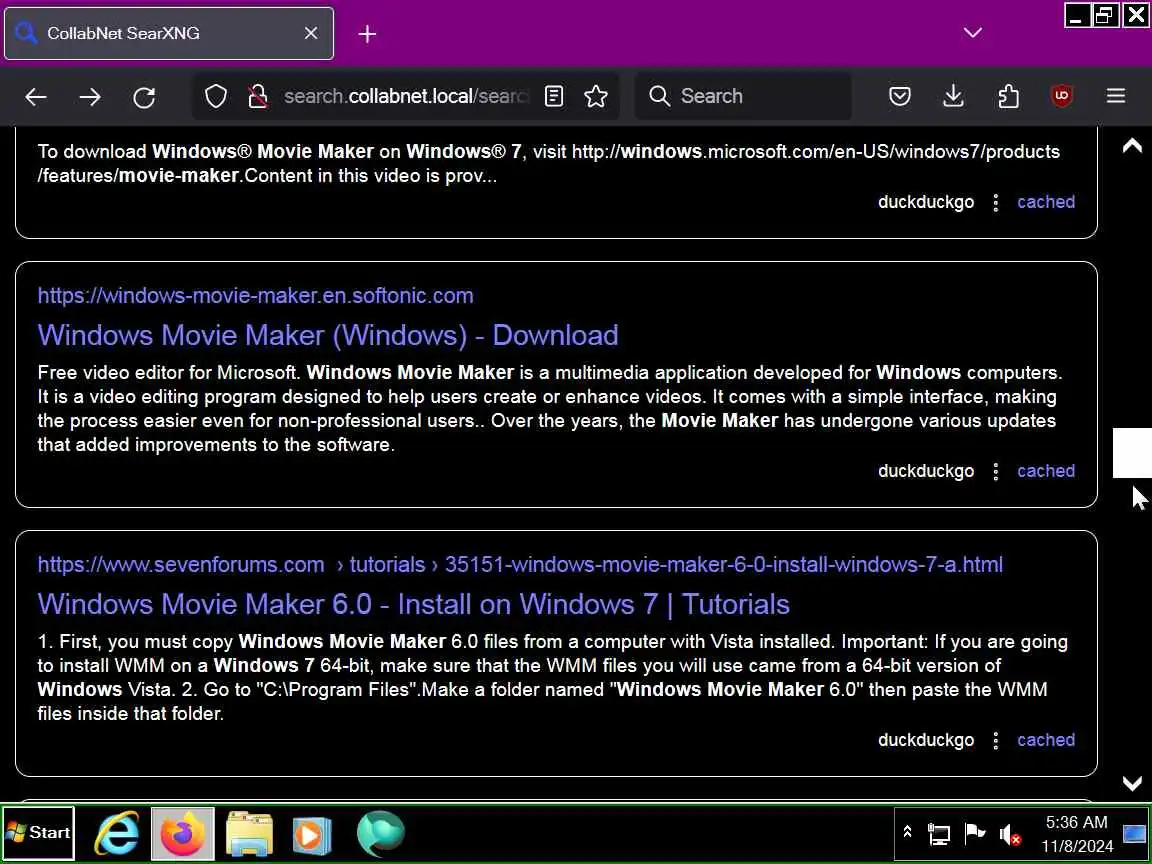Viewport: 1152px width, 864px height.
Task: Open cached link for Sevenforums result
Action: (1045, 740)
